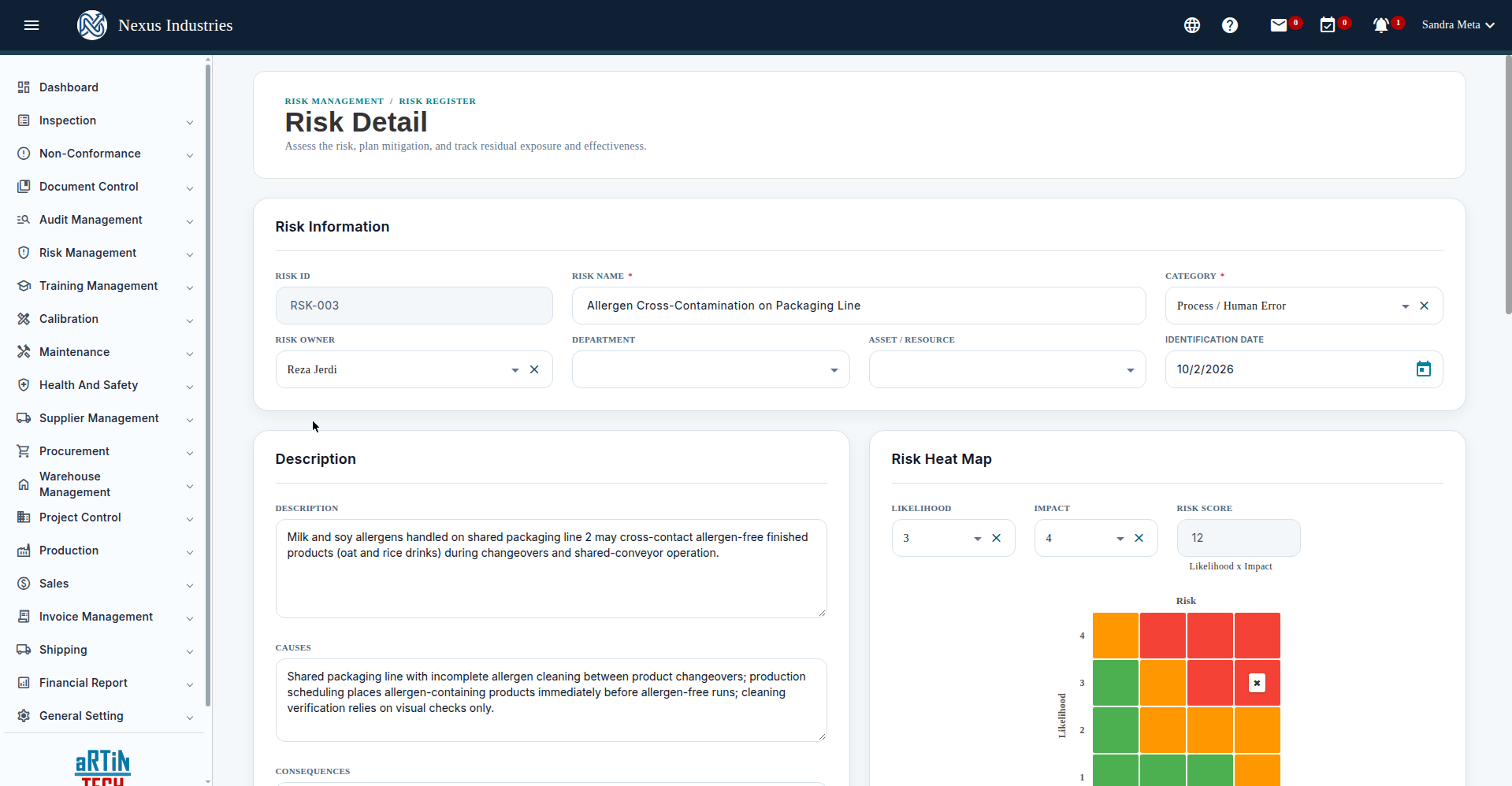Expand the Production menu chevron
1512x786 pixels.
190,552
